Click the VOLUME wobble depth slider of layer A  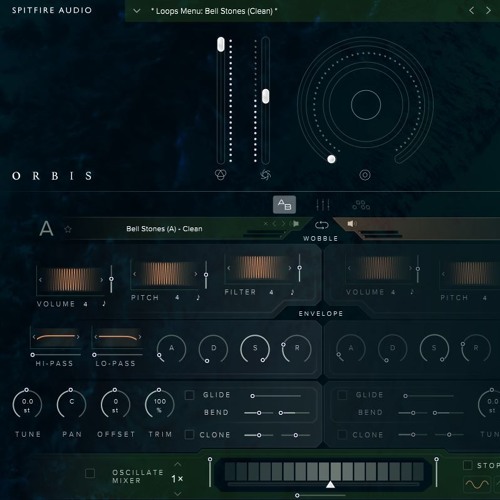[111, 279]
